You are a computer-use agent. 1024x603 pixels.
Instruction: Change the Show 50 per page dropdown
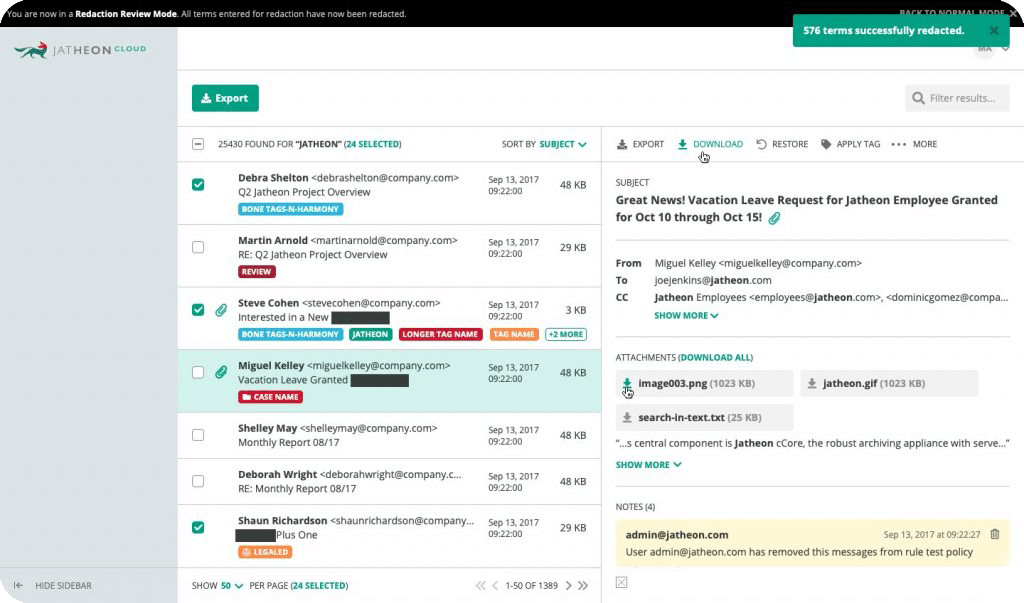[231, 586]
